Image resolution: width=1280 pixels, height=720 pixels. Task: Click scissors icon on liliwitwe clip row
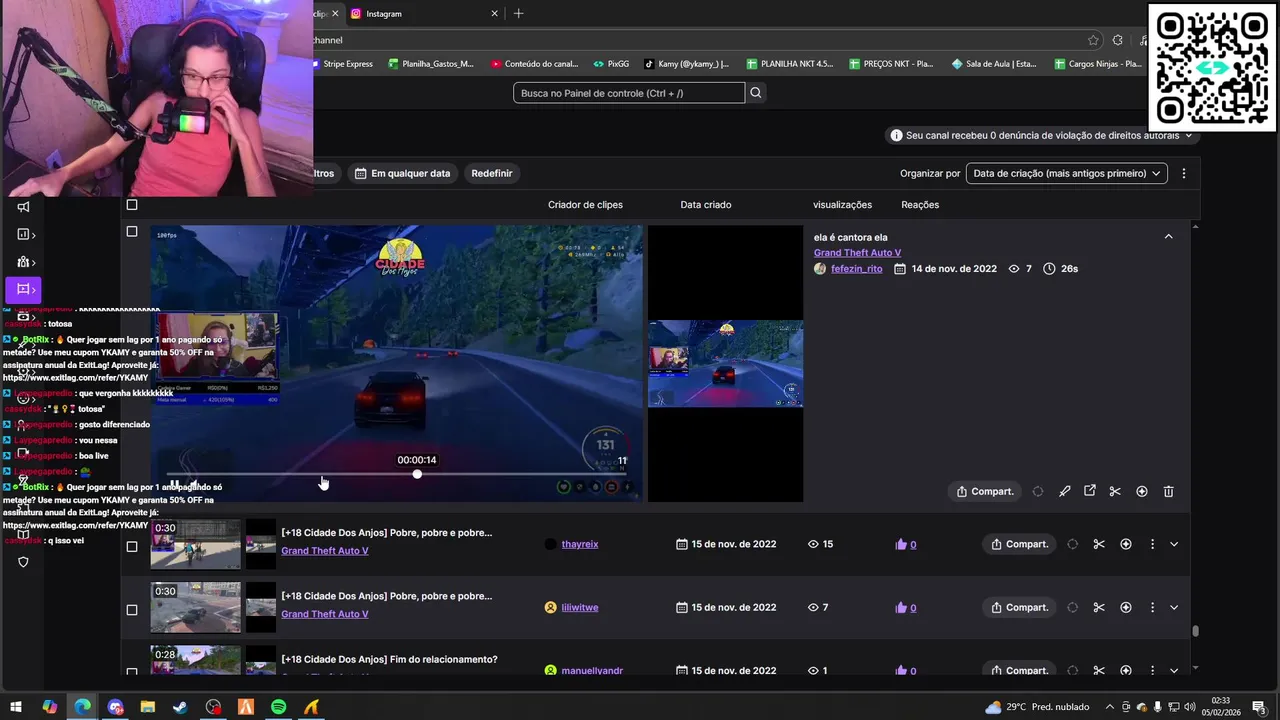(x=1099, y=607)
